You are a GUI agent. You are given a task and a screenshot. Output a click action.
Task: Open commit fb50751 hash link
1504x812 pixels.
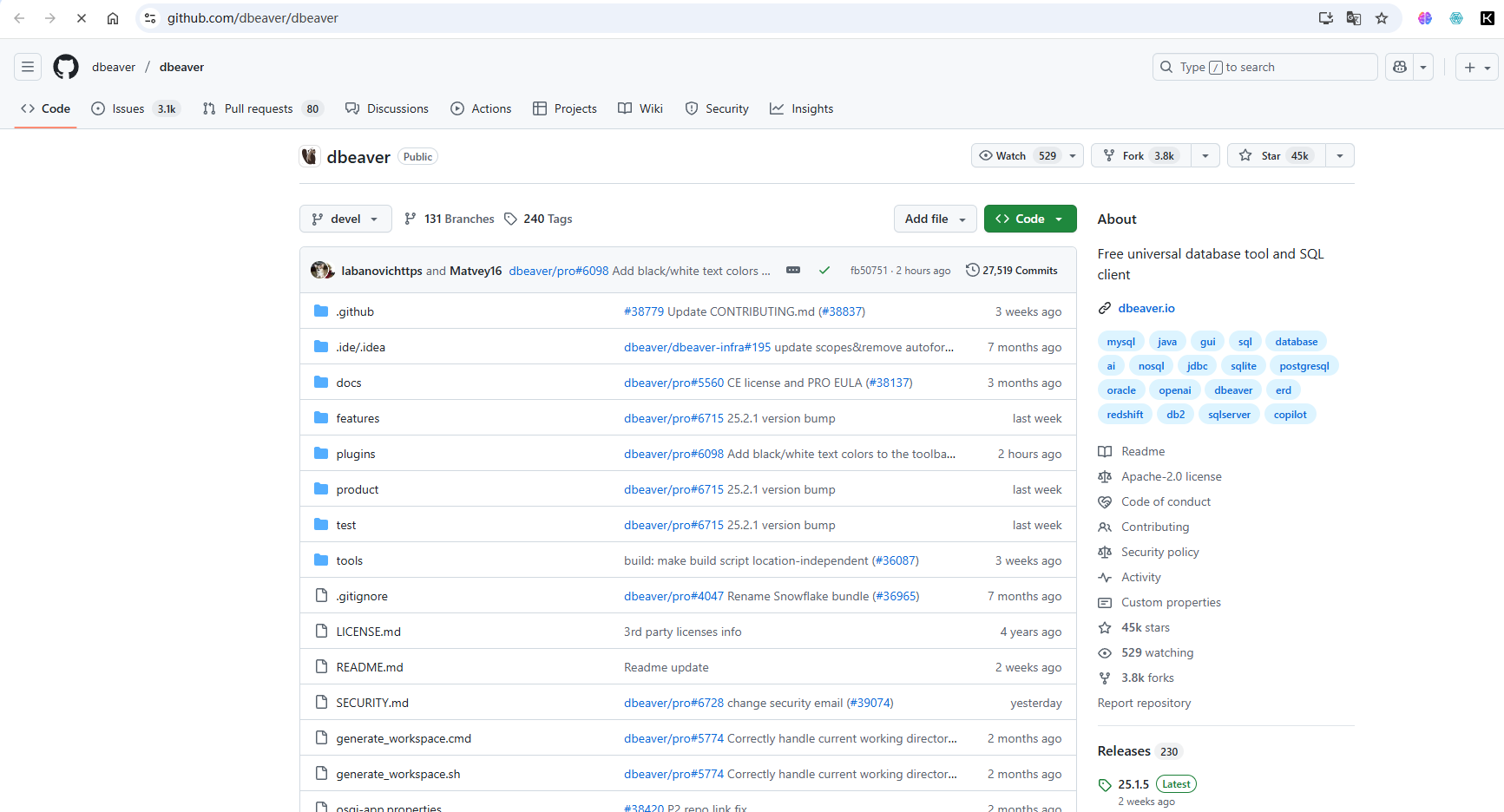click(869, 271)
